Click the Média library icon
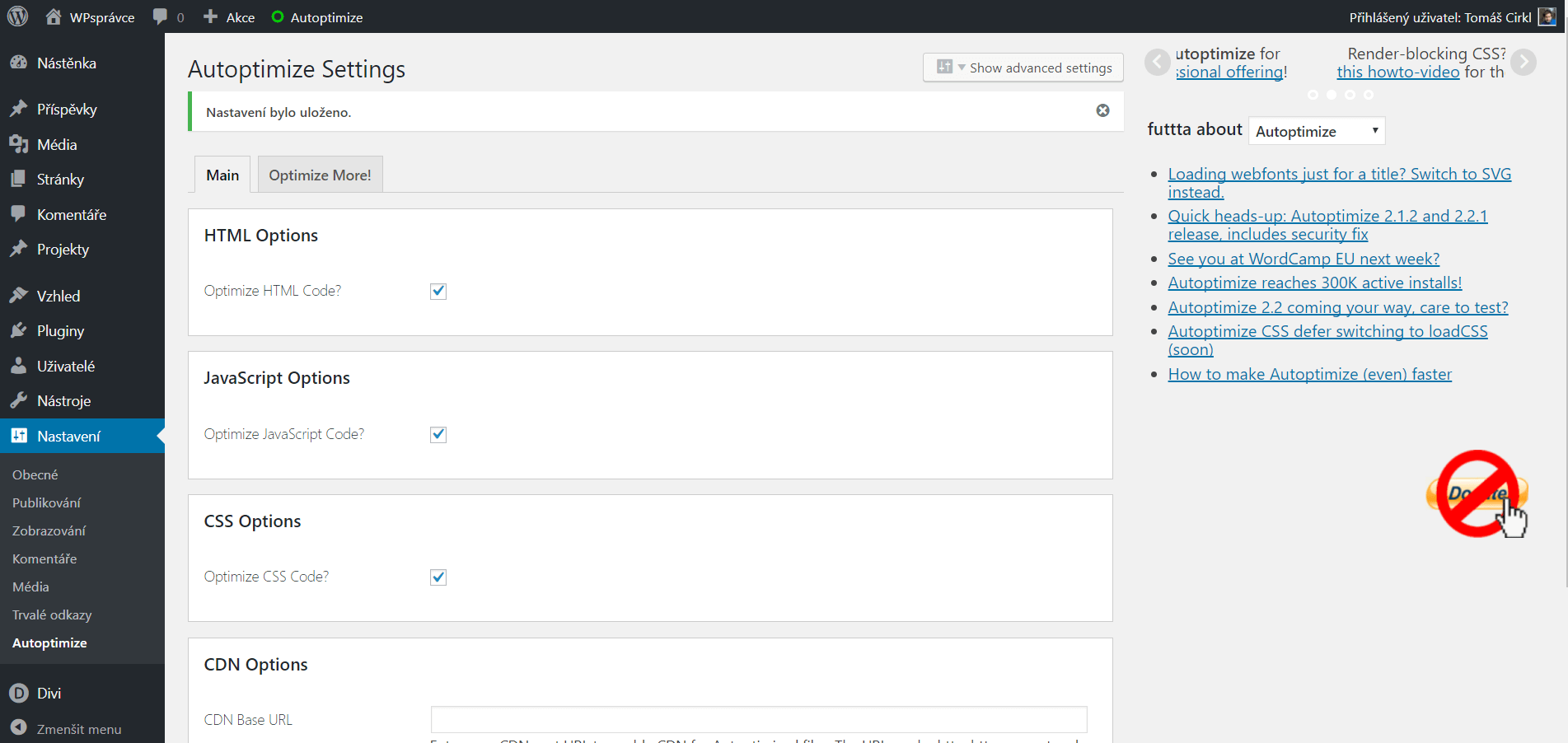 [x=18, y=144]
